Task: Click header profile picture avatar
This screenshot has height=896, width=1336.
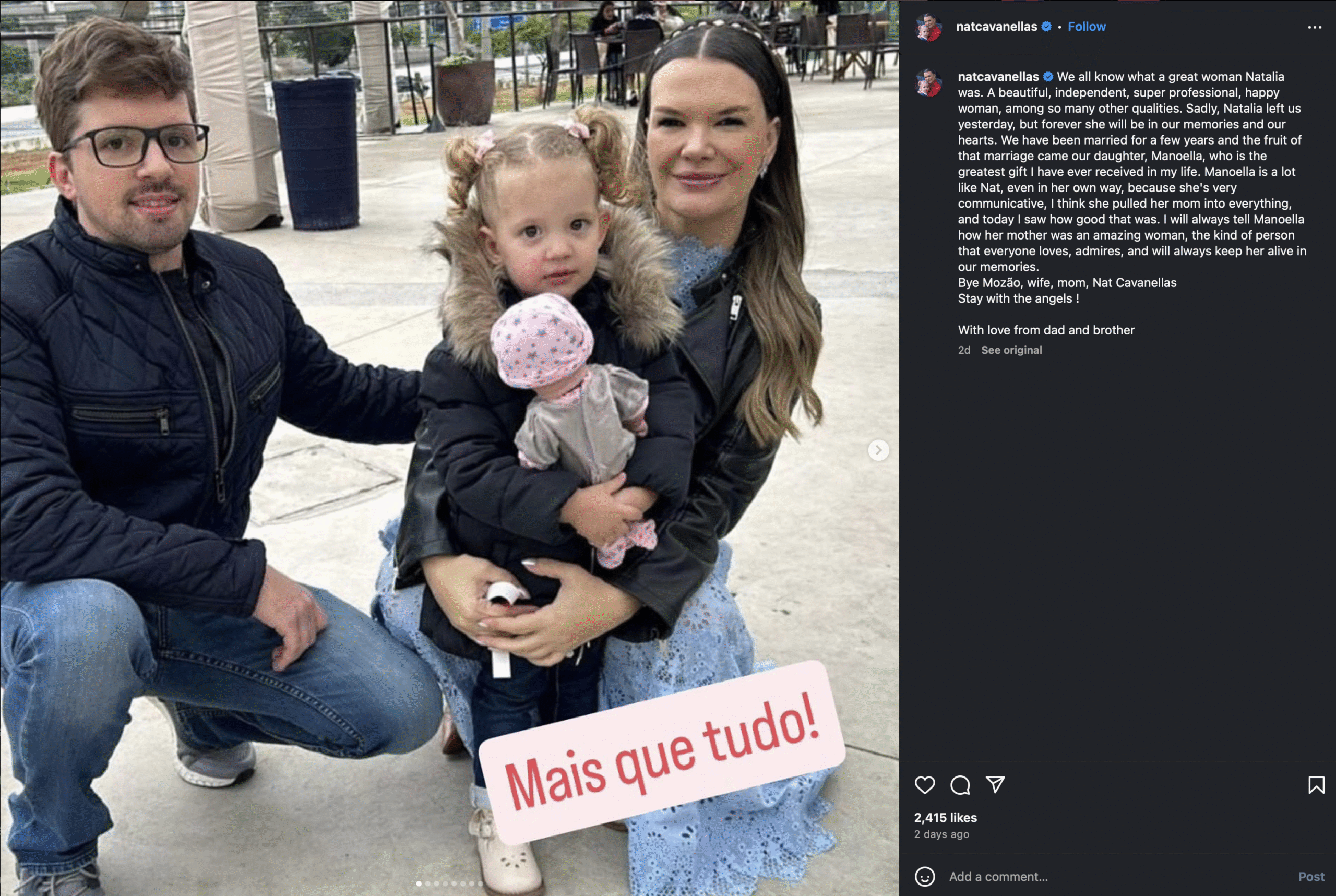Action: [928, 28]
